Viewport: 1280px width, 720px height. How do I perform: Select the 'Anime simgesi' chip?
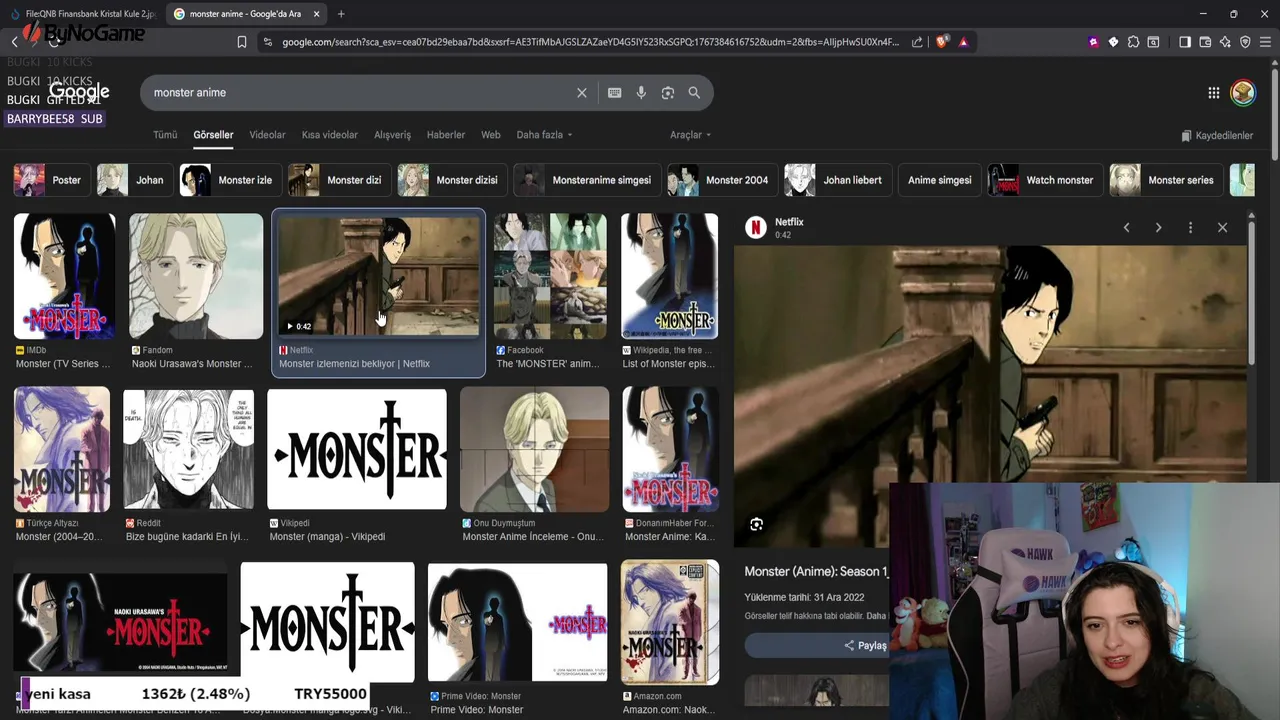[x=939, y=180]
